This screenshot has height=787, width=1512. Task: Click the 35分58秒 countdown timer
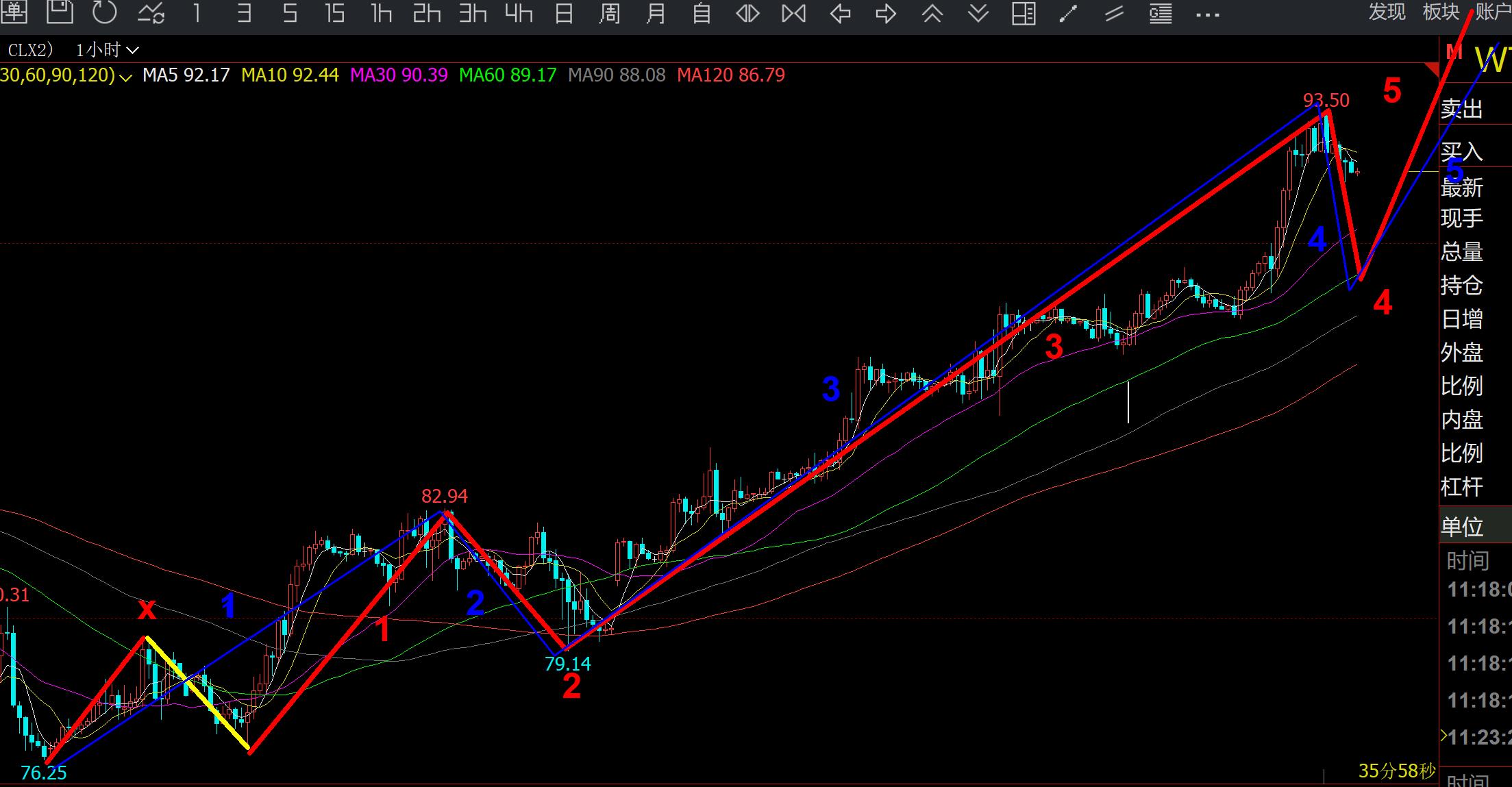[x=1397, y=771]
